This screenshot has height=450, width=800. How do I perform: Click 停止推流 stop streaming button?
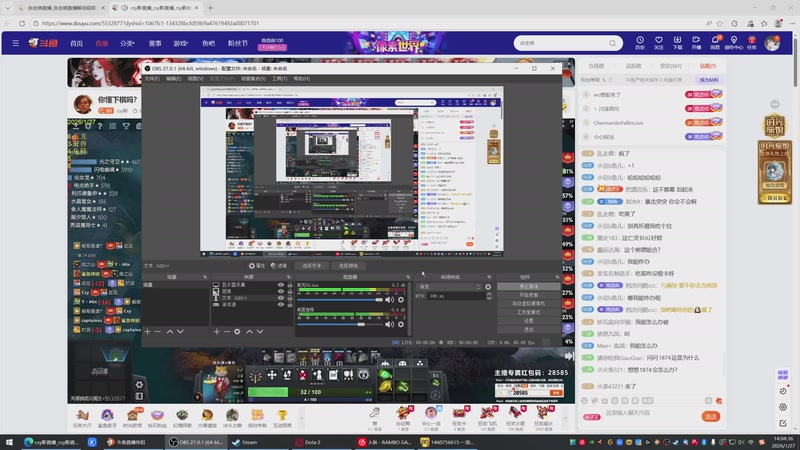[529, 287]
